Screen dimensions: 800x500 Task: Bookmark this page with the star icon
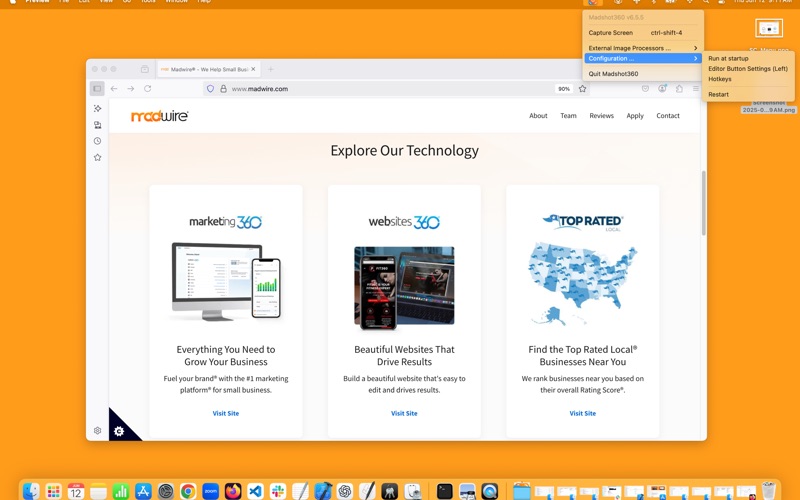pos(583,88)
